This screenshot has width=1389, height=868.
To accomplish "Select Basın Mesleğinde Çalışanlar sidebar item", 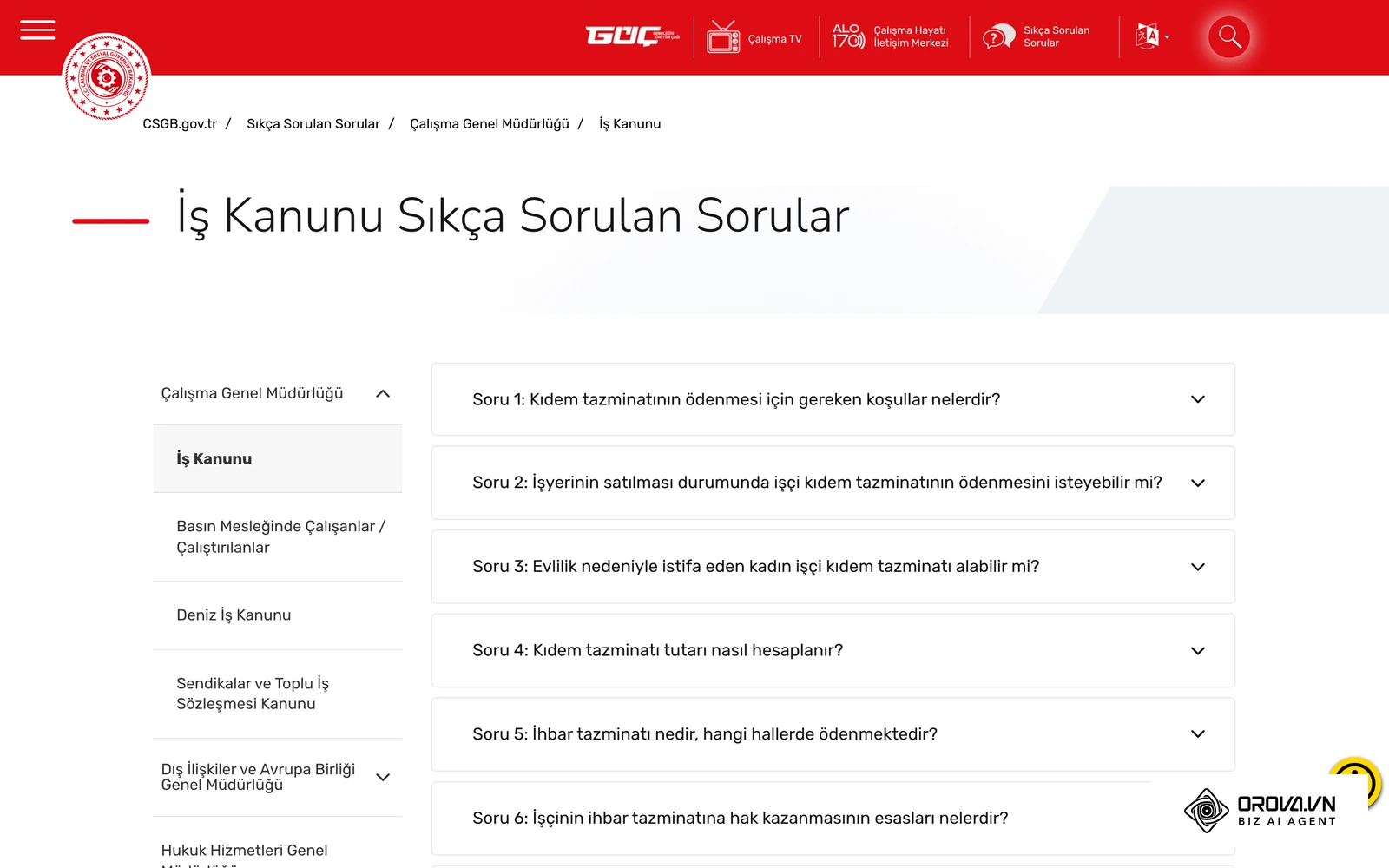I will [x=278, y=536].
